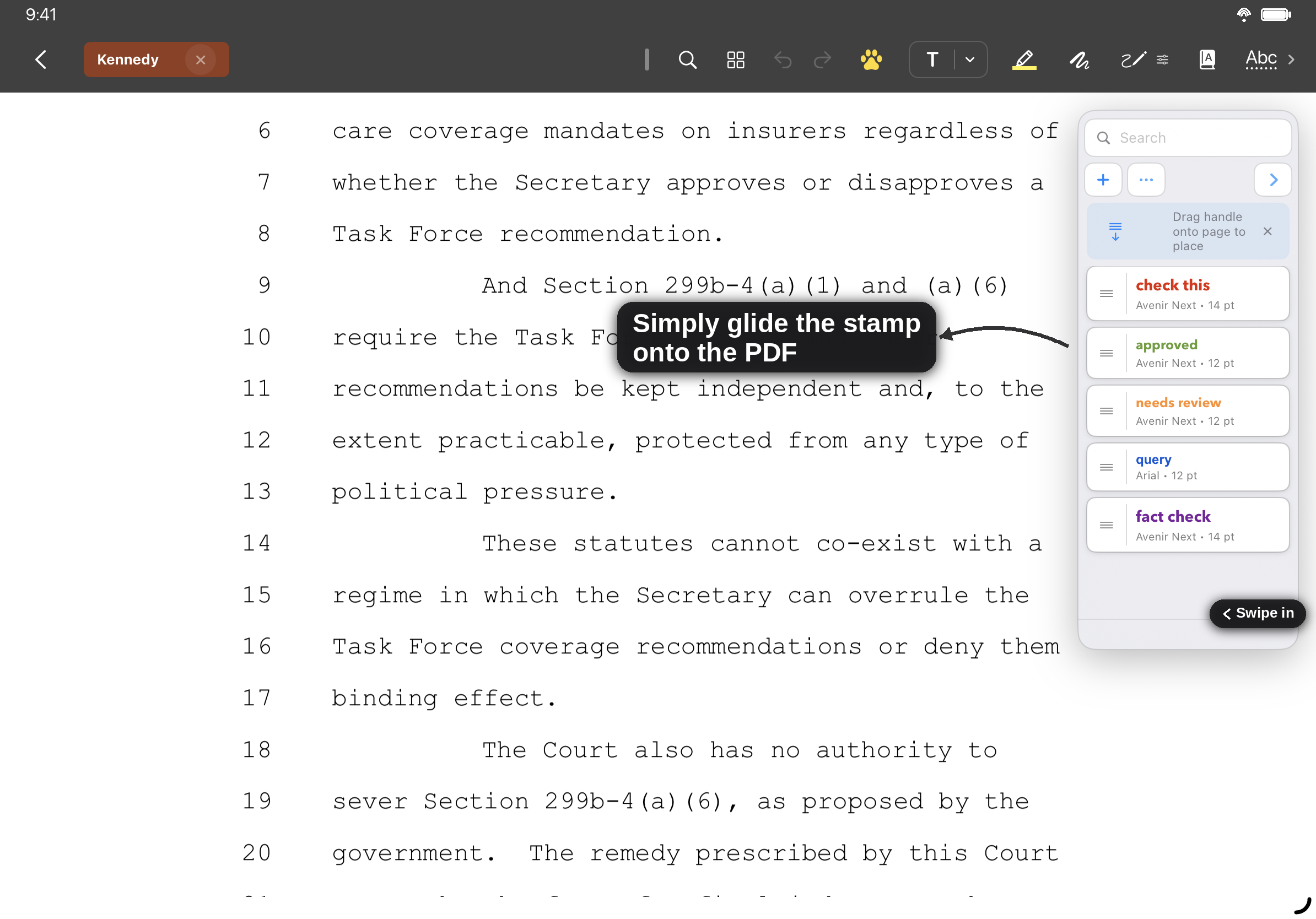Add a new stamp with plus button

[1103, 180]
